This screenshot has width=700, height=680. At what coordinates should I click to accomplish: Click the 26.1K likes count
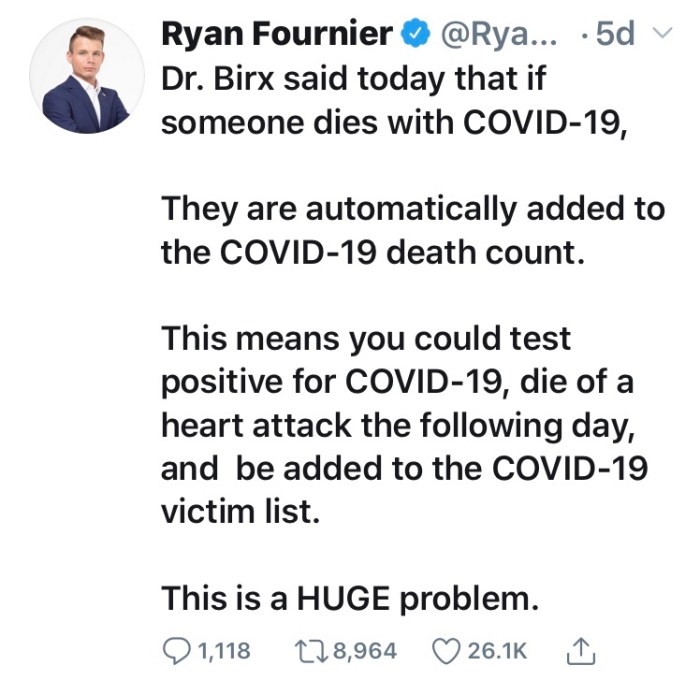(496, 651)
